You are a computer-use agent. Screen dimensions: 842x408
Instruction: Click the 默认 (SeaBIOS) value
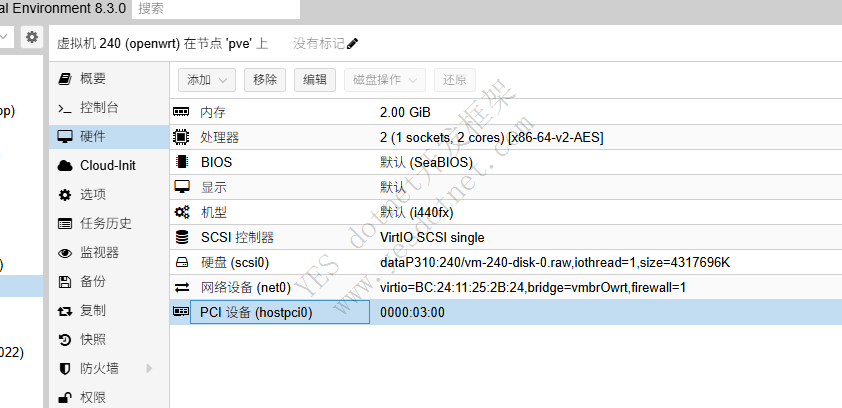pos(426,162)
